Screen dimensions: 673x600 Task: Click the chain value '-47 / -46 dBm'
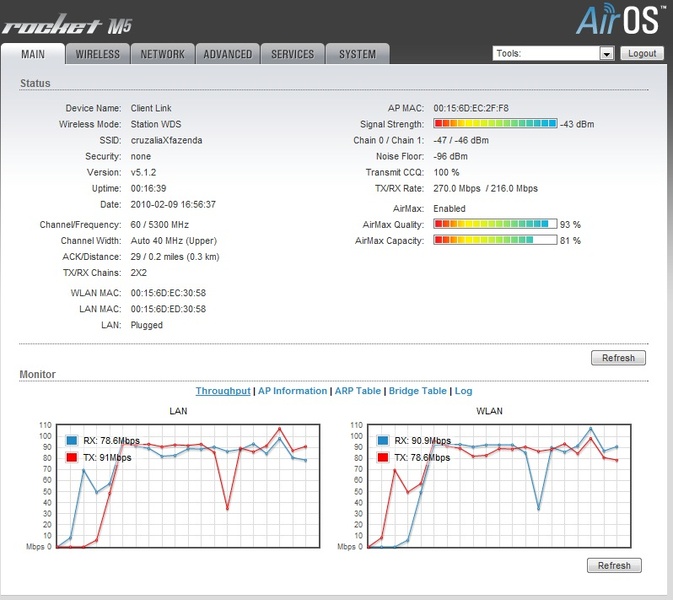point(461,140)
